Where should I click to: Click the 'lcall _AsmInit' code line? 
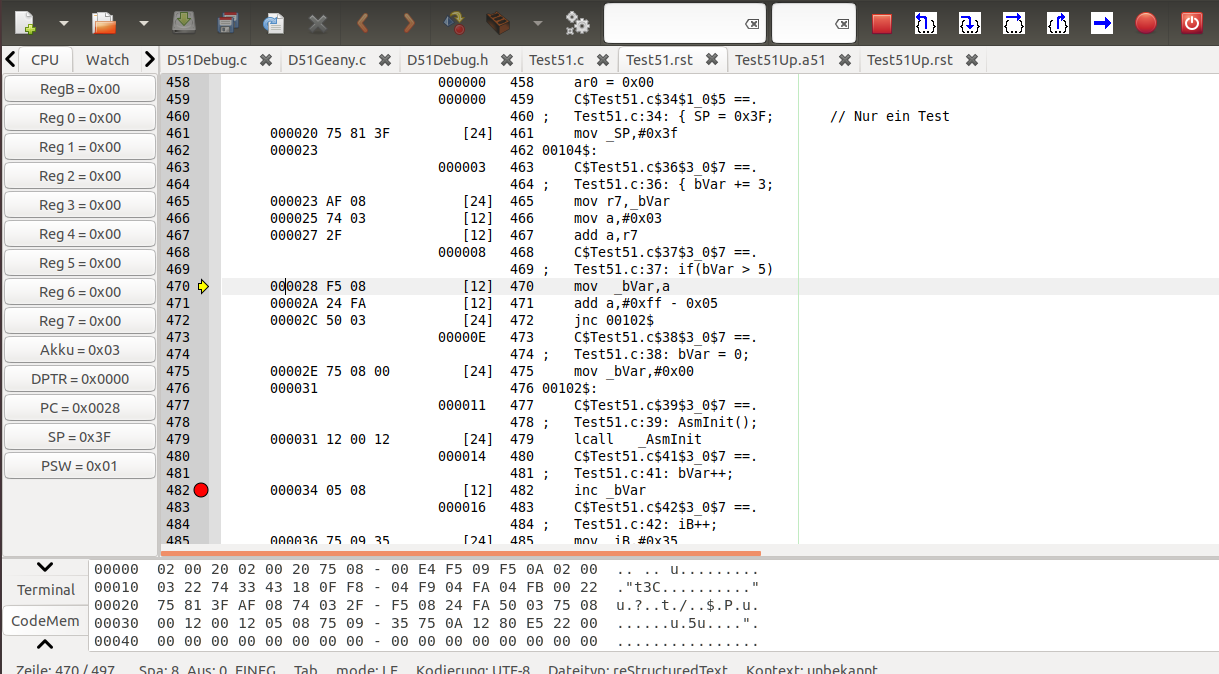click(638, 439)
